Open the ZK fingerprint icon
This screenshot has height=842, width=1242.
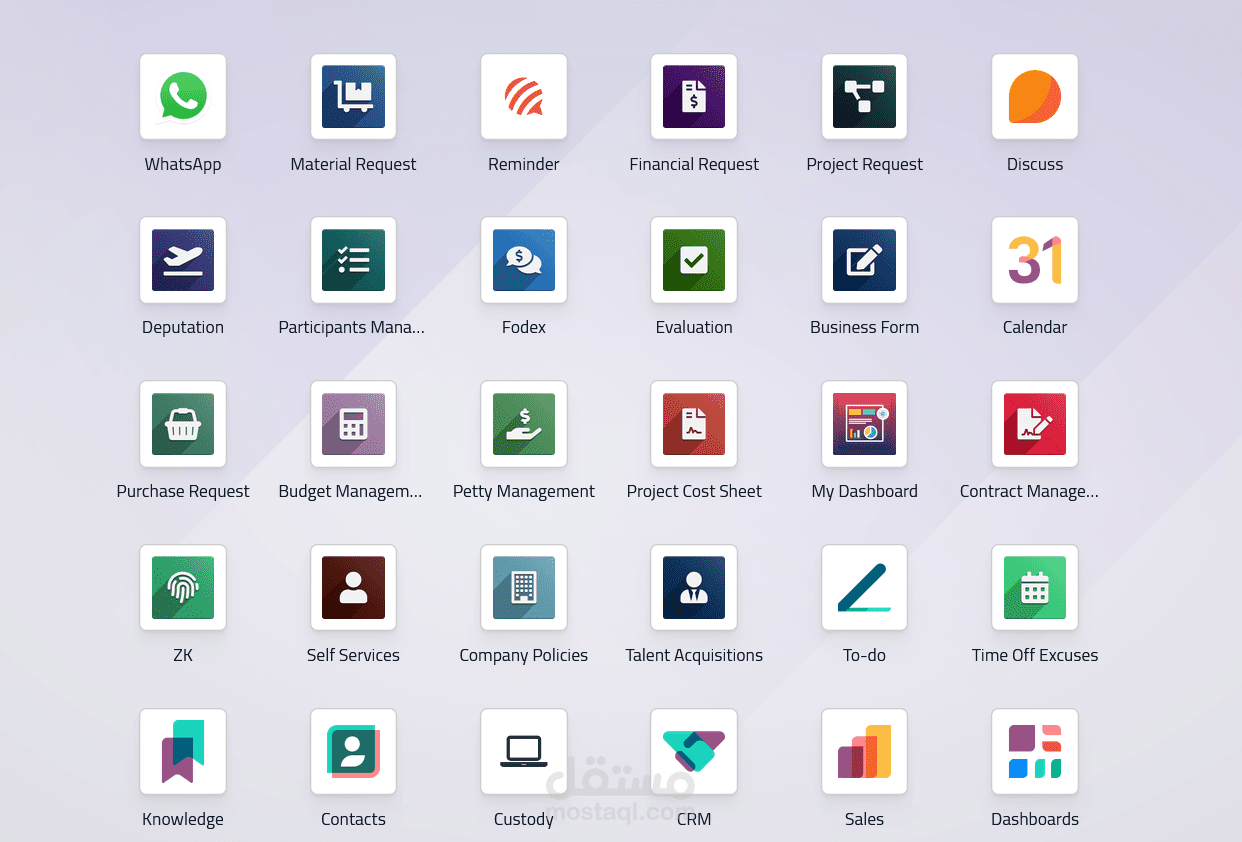pos(183,588)
